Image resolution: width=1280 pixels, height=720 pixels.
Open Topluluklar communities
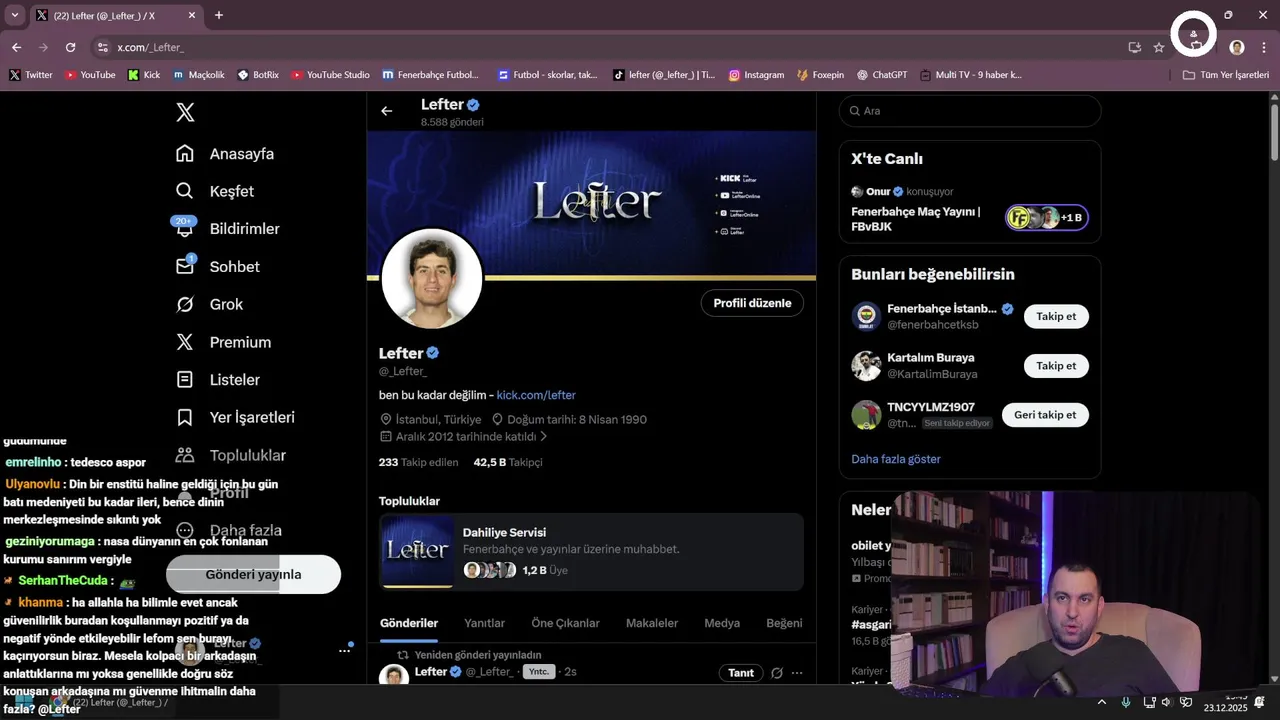pos(231,455)
